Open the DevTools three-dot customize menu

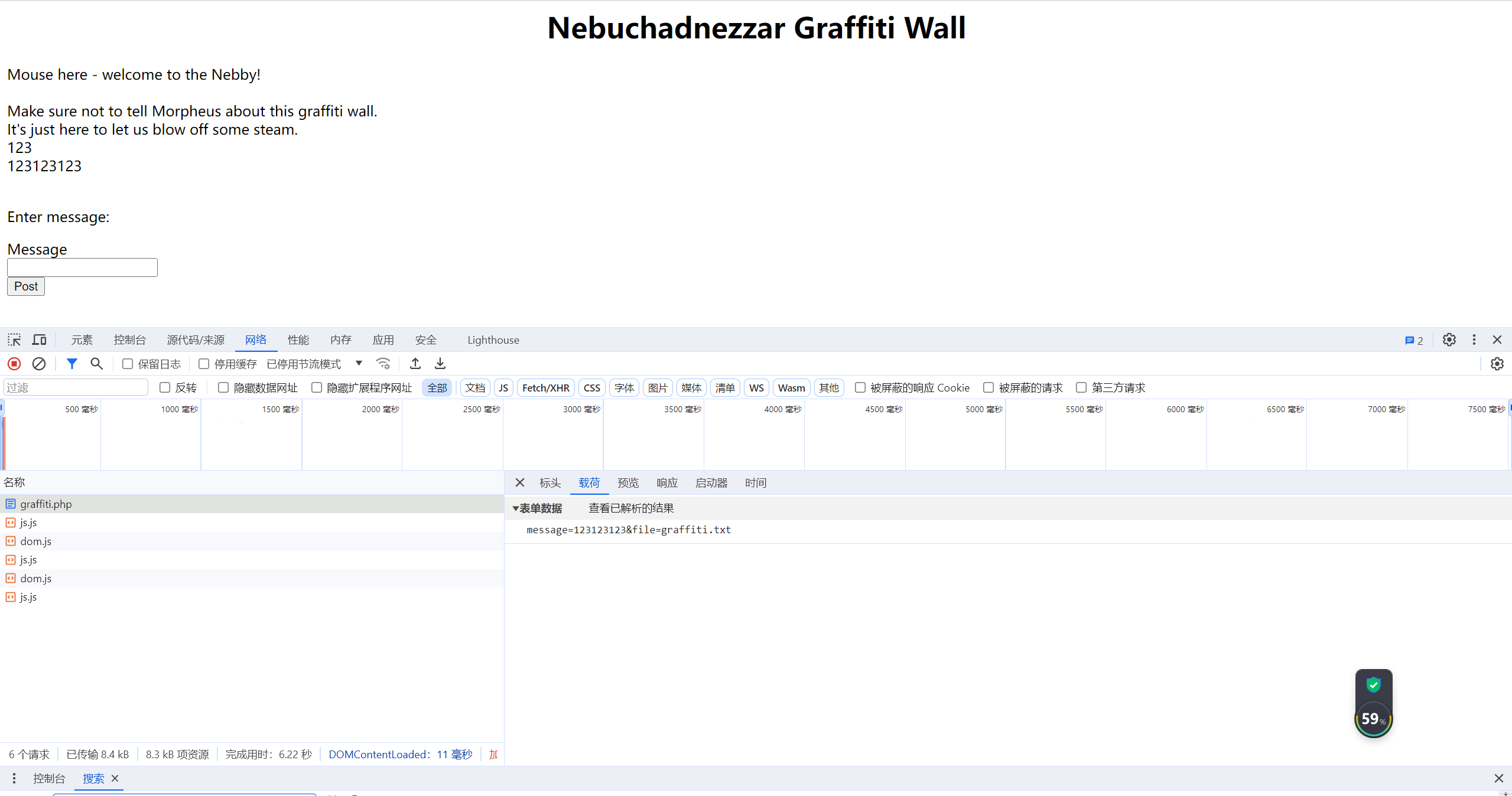click(x=1474, y=340)
